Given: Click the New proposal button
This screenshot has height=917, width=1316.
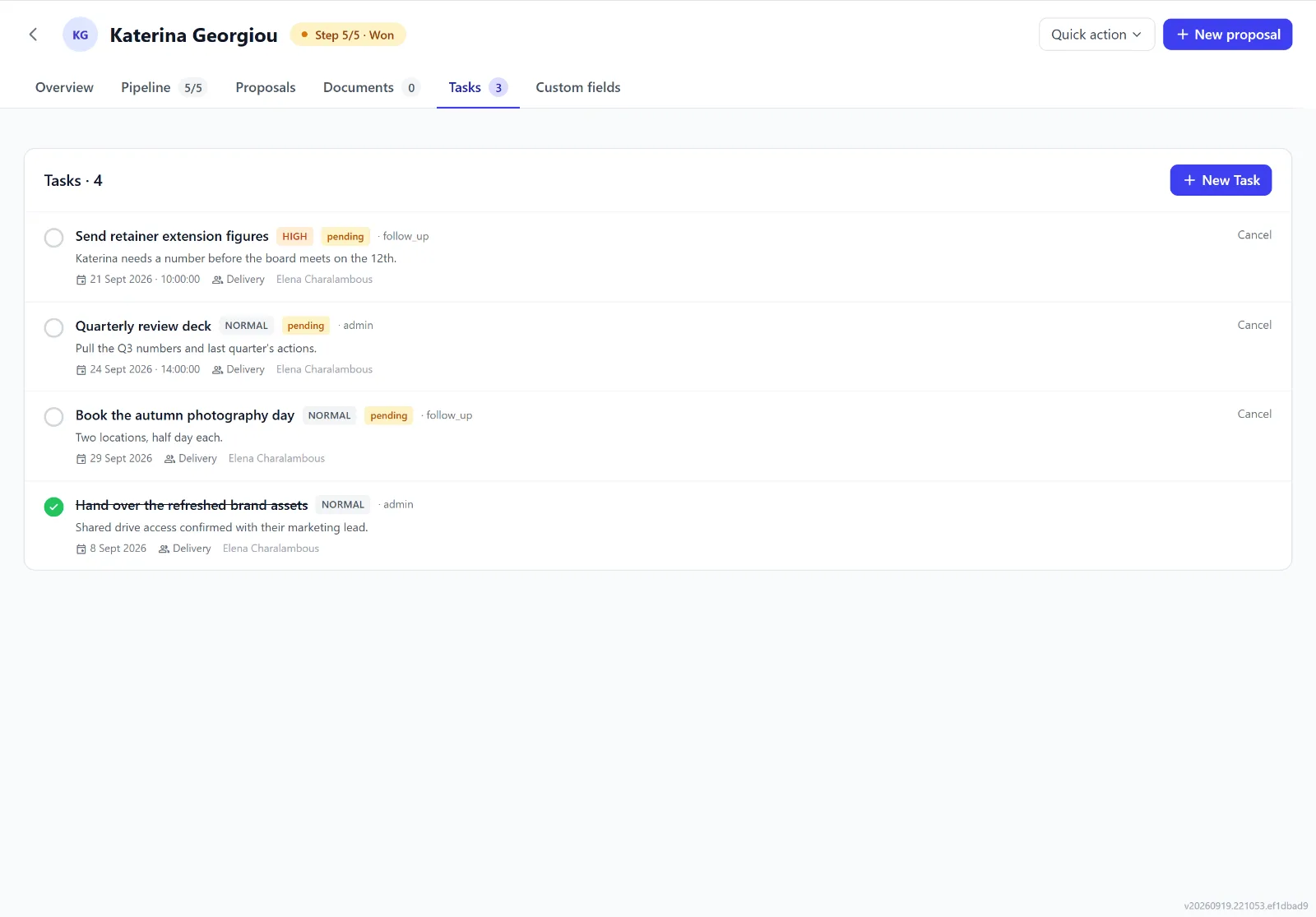Looking at the screenshot, I should [x=1227, y=35].
